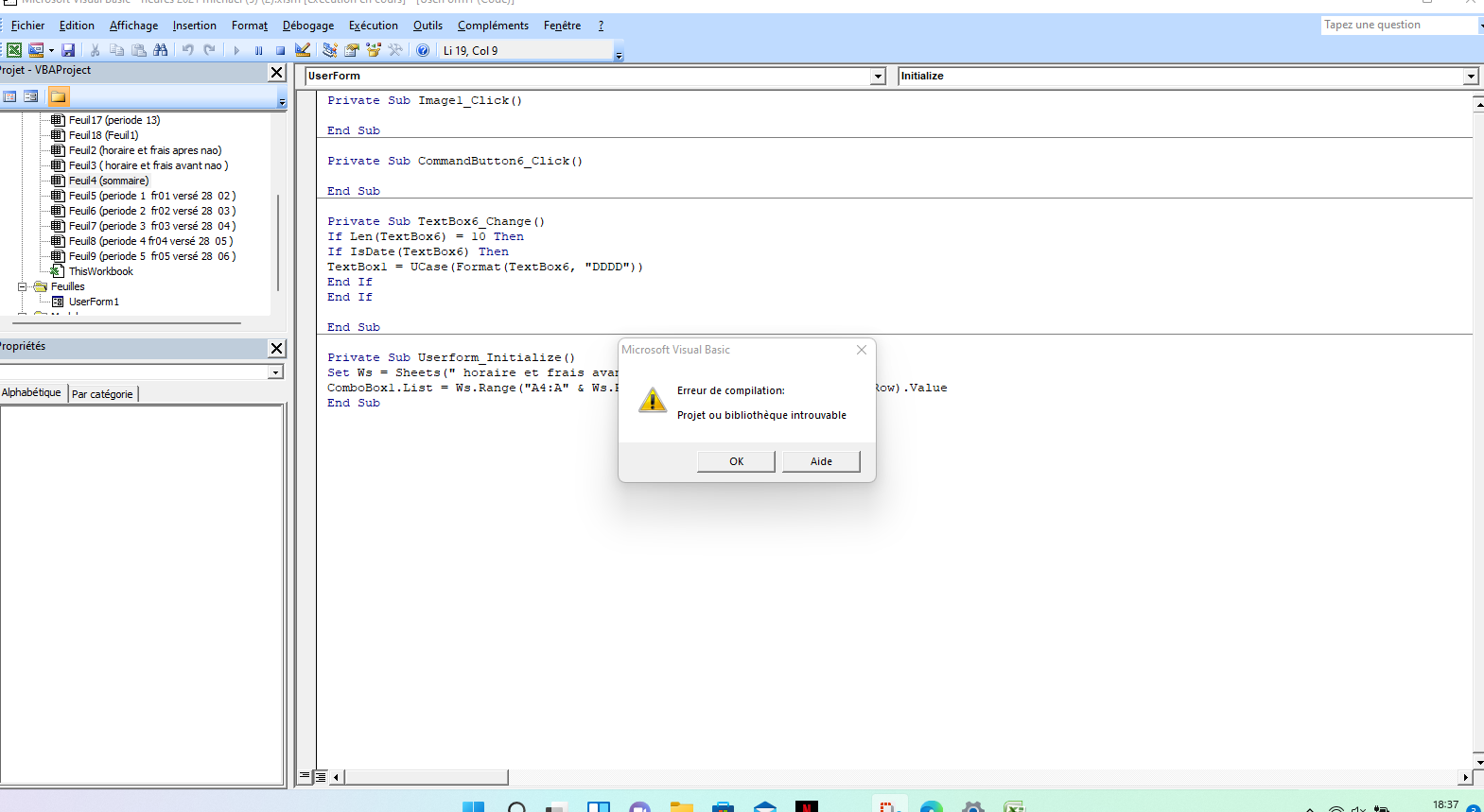Open Object Browser toolbar icon
Screen dimensions: 1484x812
click(x=374, y=50)
